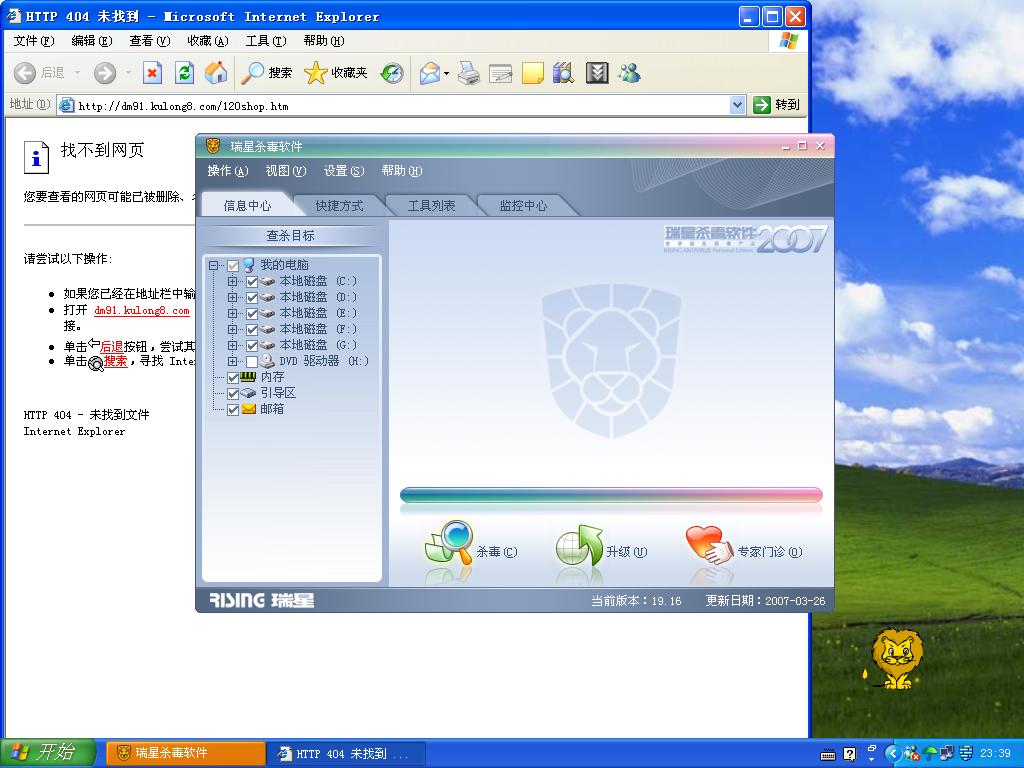Image resolution: width=1024 pixels, height=768 pixels.
Task: Click the green umbrella tray icon
Action: point(930,754)
